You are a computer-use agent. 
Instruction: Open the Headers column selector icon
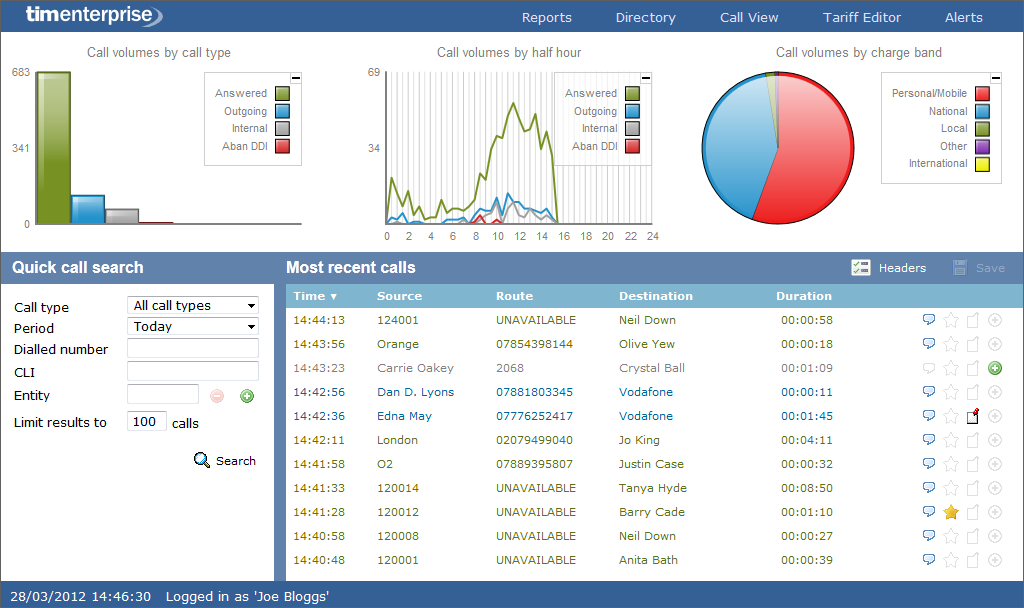[861, 267]
